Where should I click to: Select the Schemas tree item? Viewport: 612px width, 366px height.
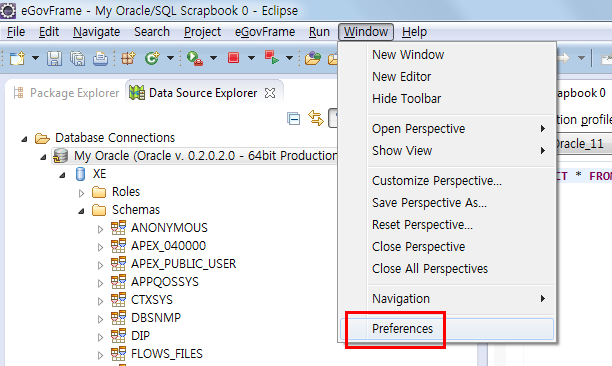point(136,210)
